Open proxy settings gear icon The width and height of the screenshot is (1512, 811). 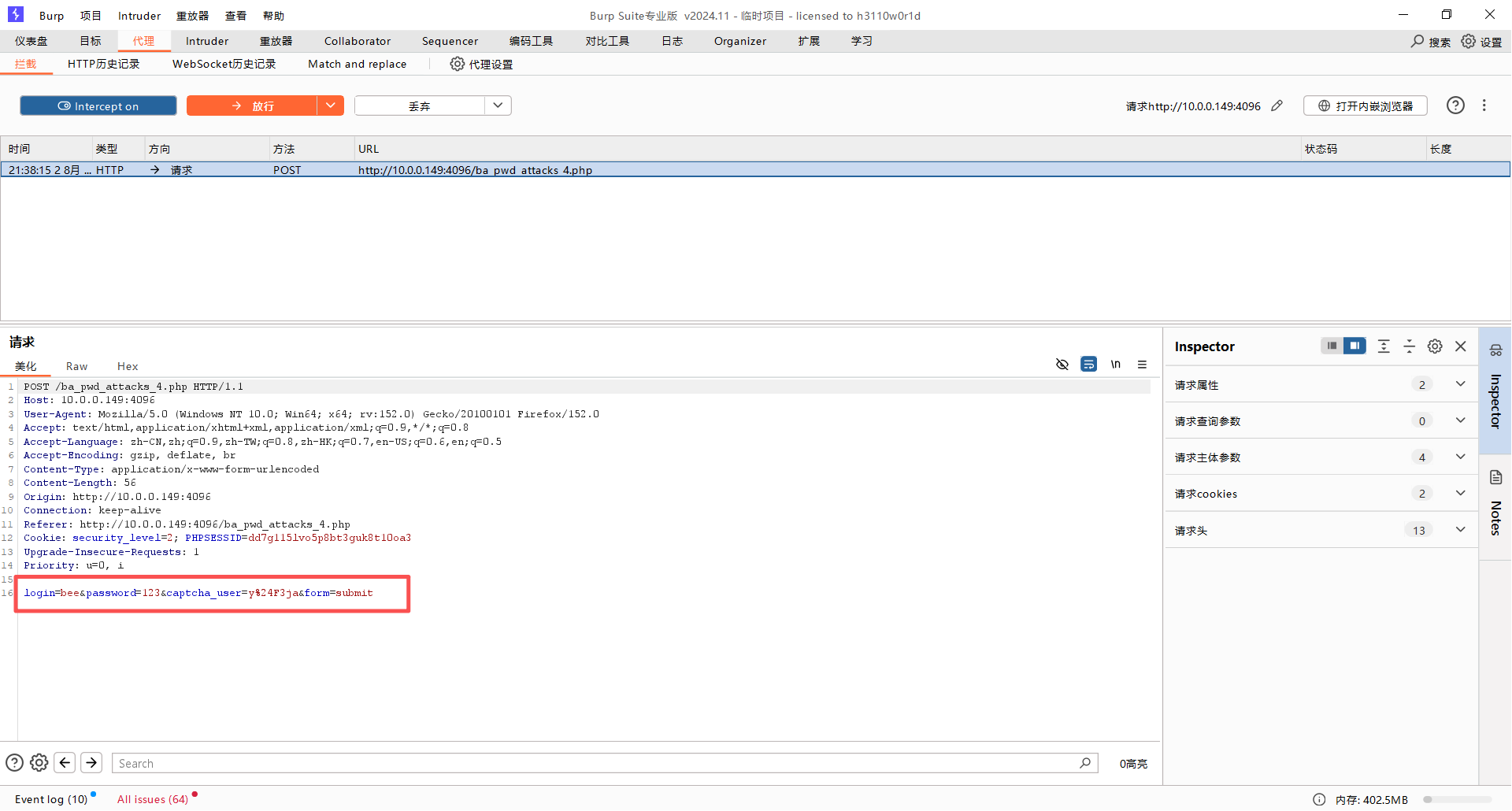coord(457,64)
